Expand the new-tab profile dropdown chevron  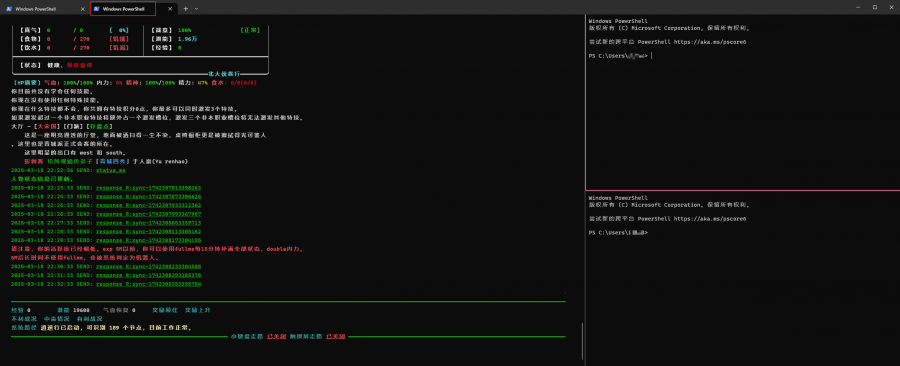click(x=196, y=9)
